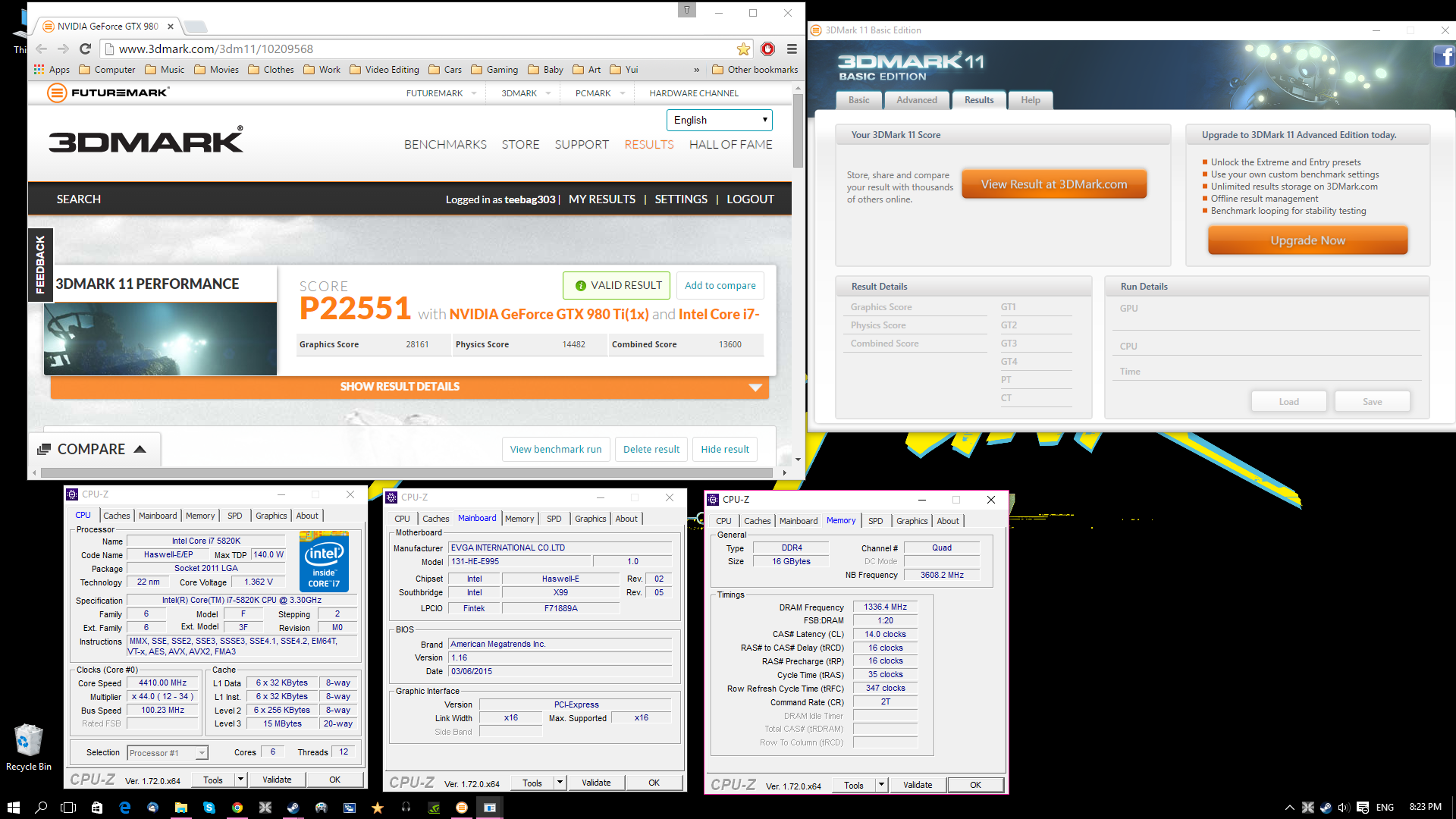The image size is (1456, 819).
Task: Click the View benchmark run button
Action: click(556, 449)
